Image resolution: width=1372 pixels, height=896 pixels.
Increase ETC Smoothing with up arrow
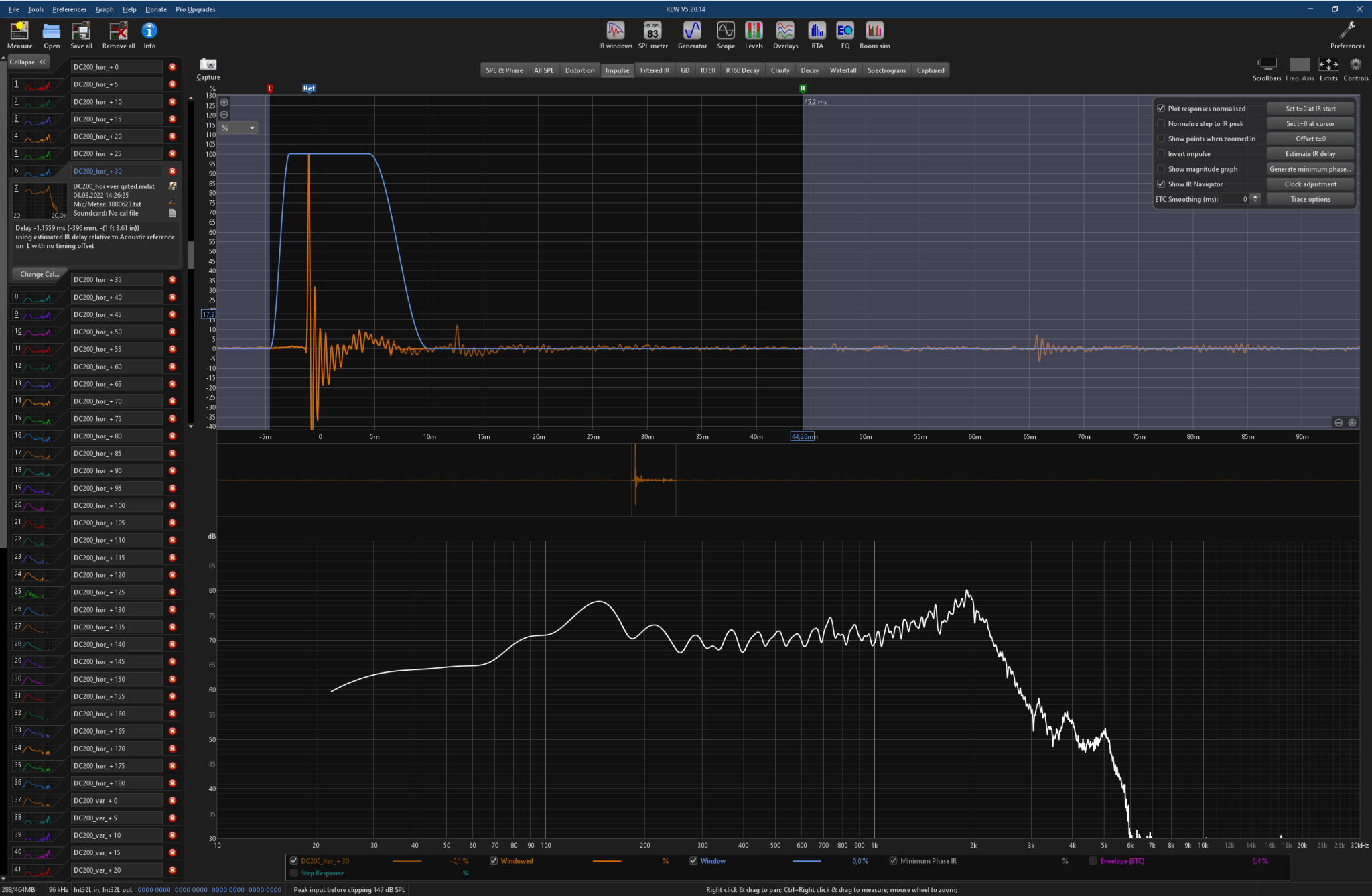(x=1255, y=196)
